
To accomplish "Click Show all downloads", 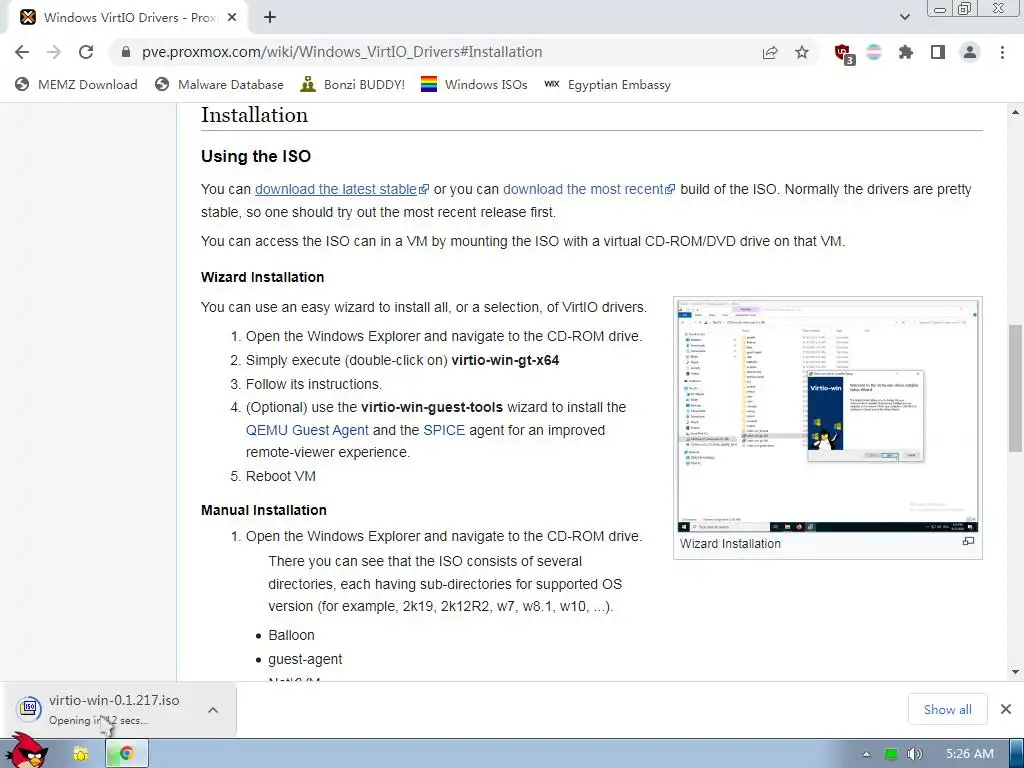I will 948,710.
